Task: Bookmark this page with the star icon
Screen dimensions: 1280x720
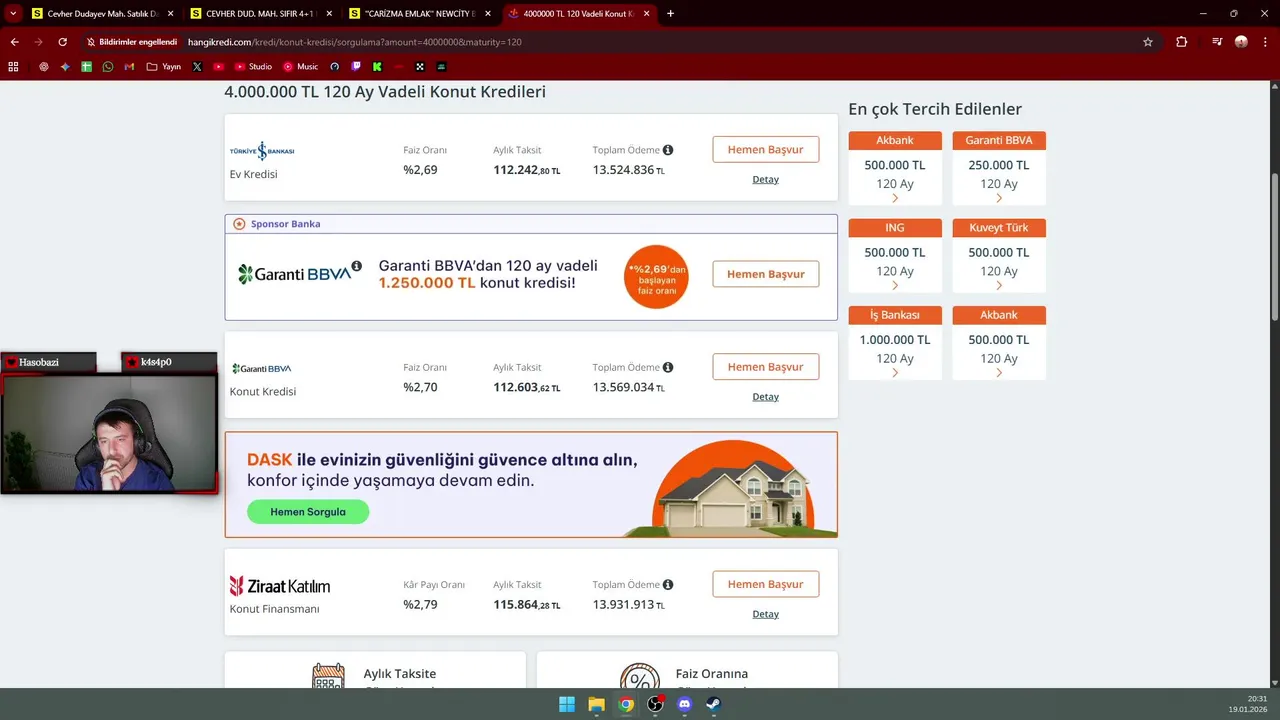Action: pyautogui.click(x=1148, y=42)
